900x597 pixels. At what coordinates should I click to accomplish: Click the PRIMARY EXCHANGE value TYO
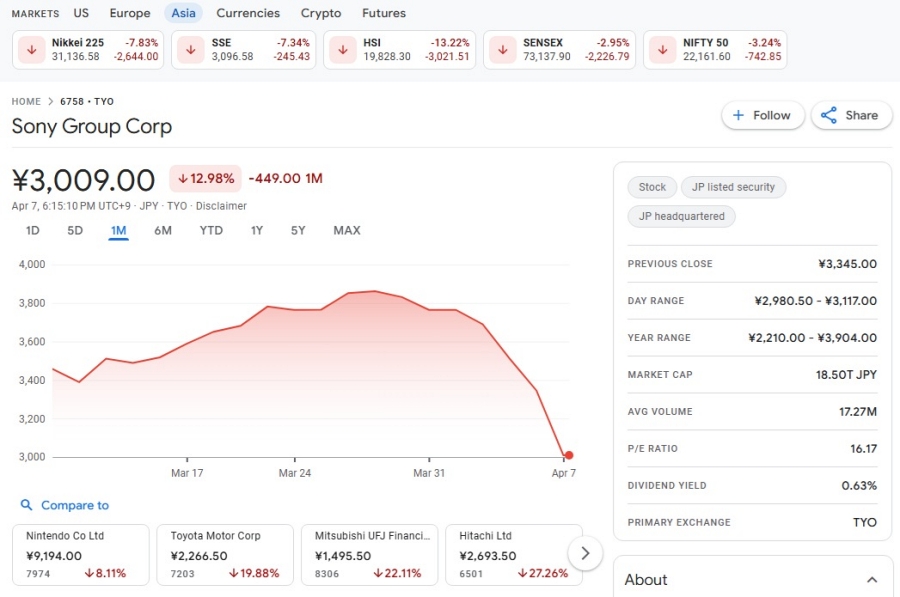point(864,522)
